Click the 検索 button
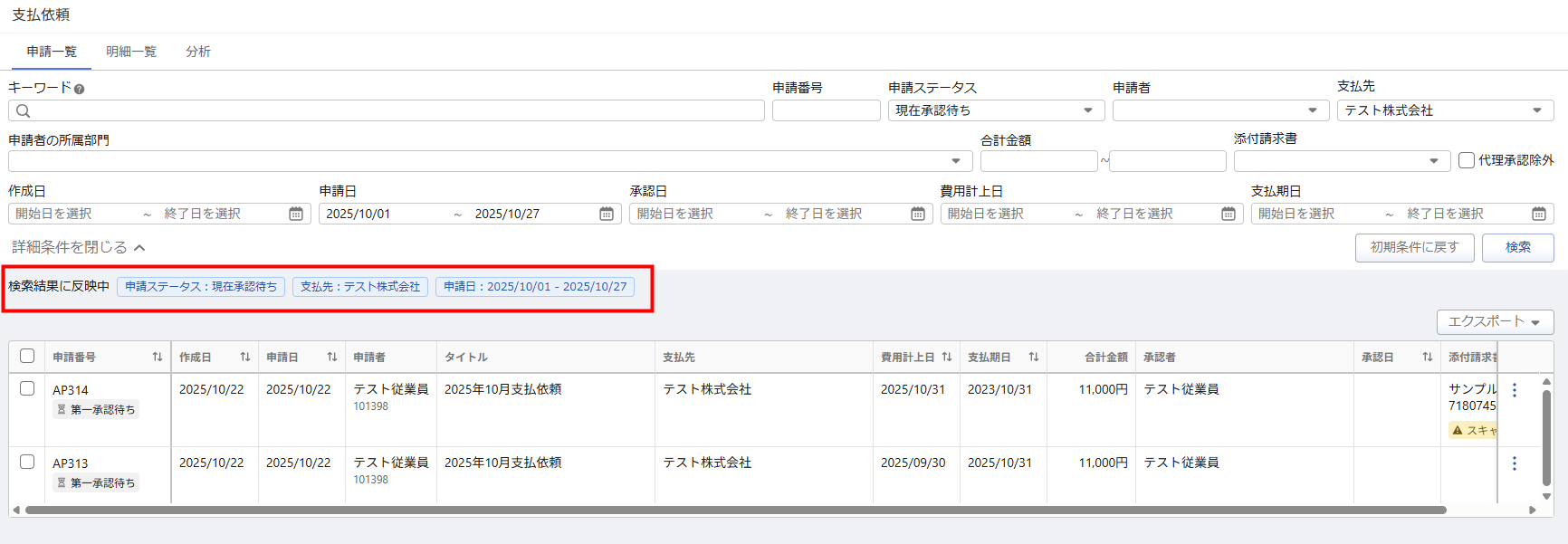The image size is (1568, 544). 1517,247
